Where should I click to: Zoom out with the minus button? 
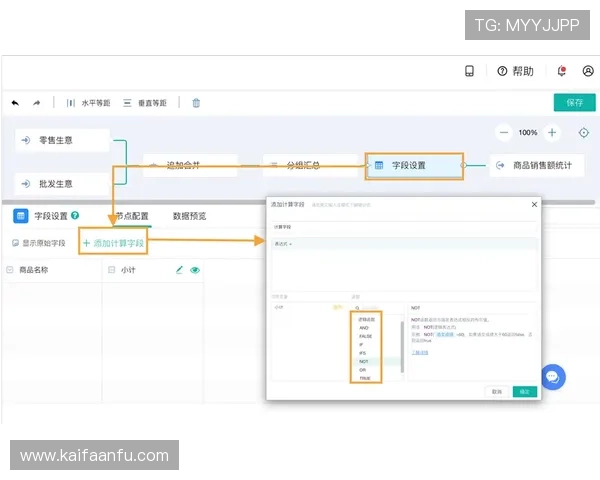[x=504, y=133]
